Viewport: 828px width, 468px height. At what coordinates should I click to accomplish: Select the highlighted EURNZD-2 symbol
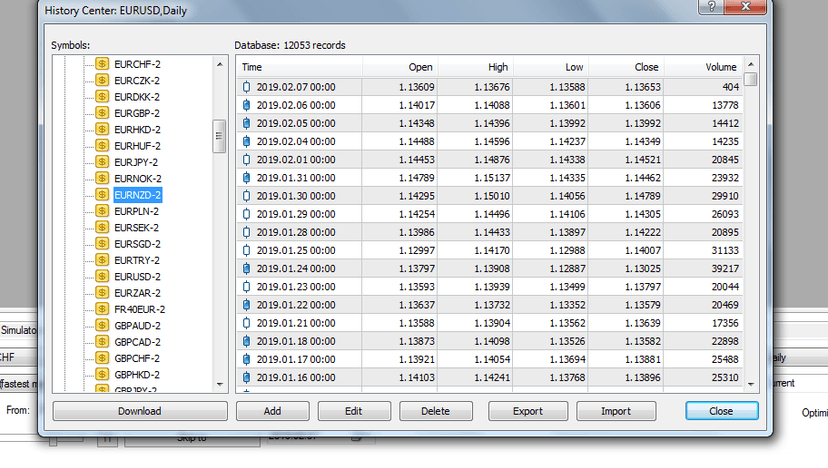137,195
